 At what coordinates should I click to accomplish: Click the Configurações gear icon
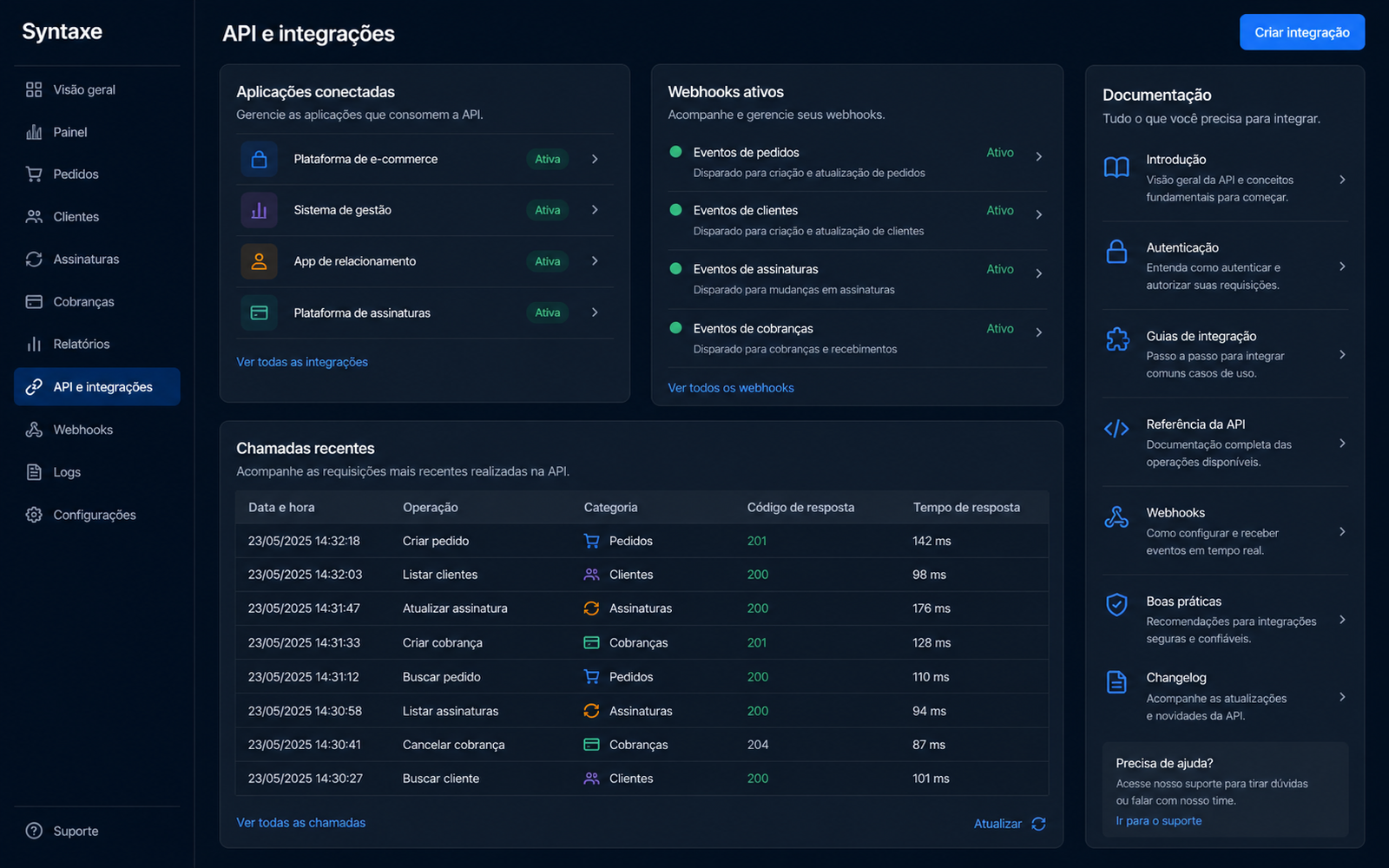34,515
